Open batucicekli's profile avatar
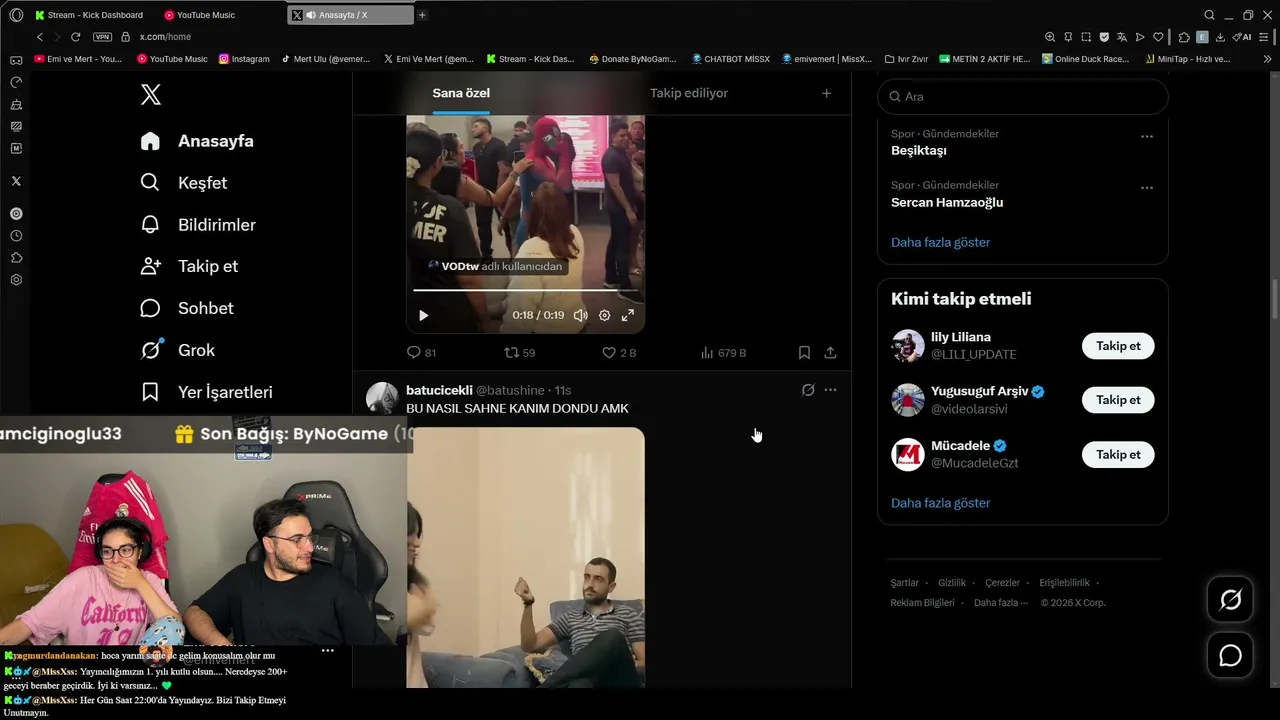1280x720 pixels. 382,398
